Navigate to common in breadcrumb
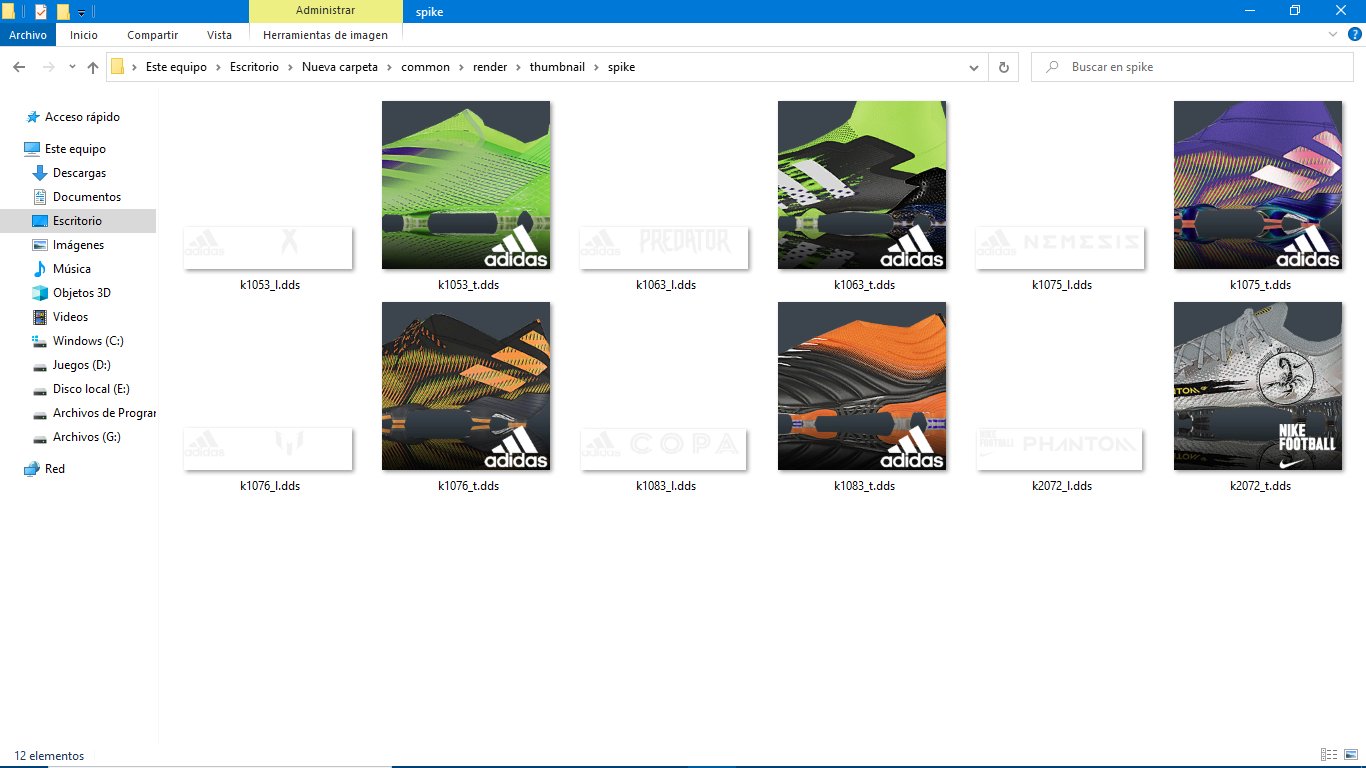Viewport: 1366px width, 768px height. (x=426, y=67)
